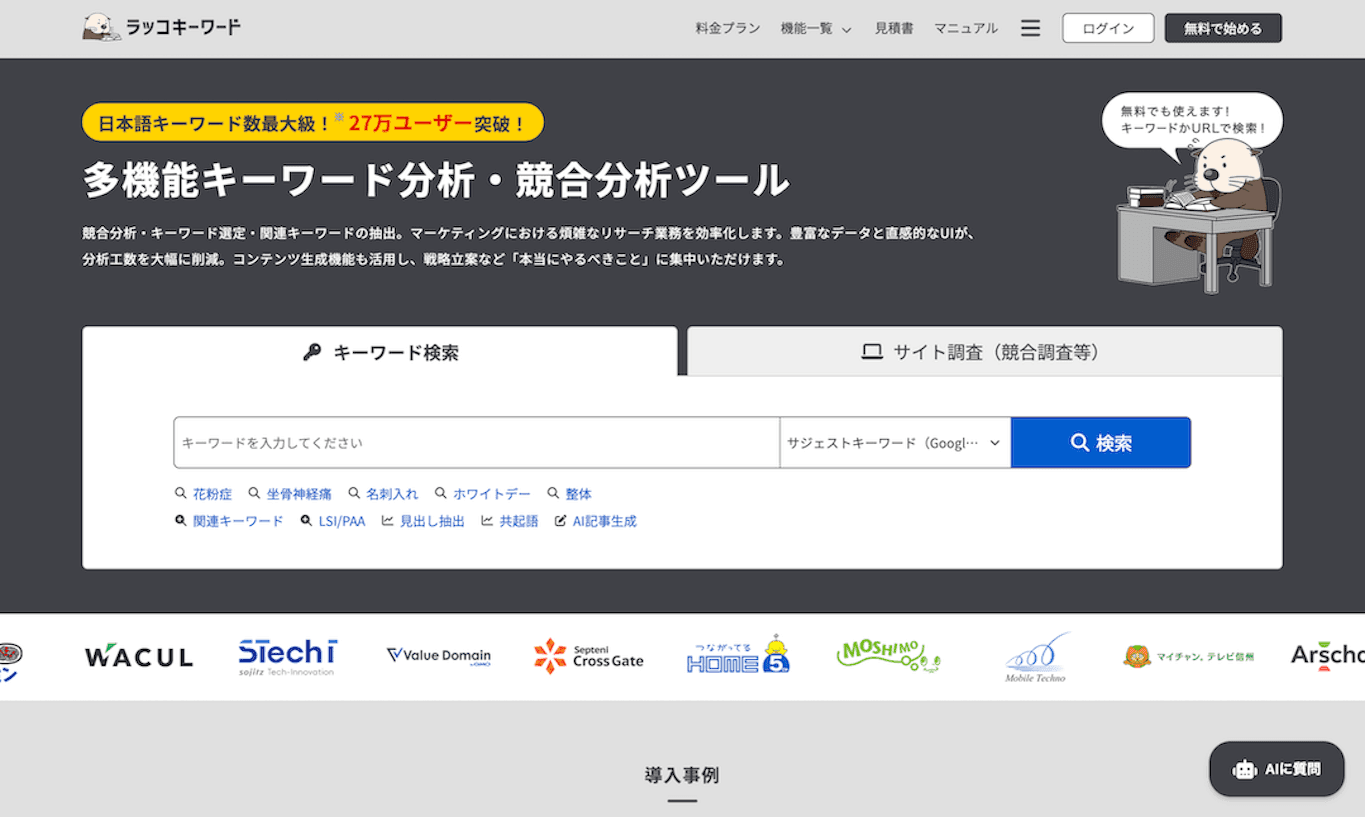Click the edit icon next to AI記事生成
1365x817 pixels.
(x=561, y=520)
